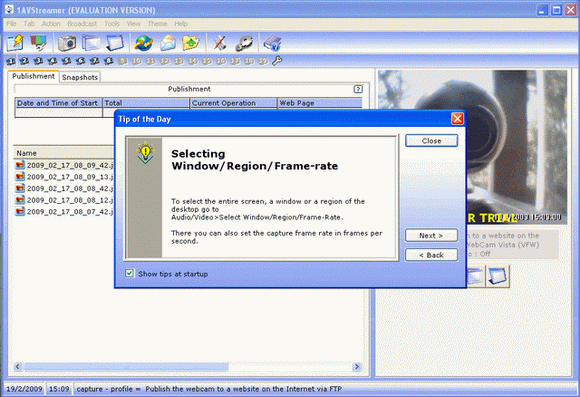Close Tip of the Day with red X

coord(457,119)
